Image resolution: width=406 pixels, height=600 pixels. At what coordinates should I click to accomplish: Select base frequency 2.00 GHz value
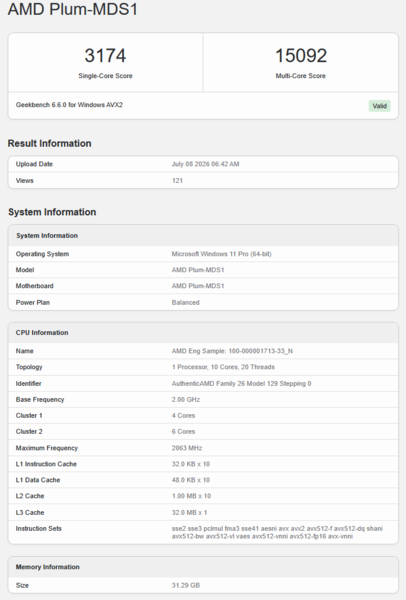(186, 400)
